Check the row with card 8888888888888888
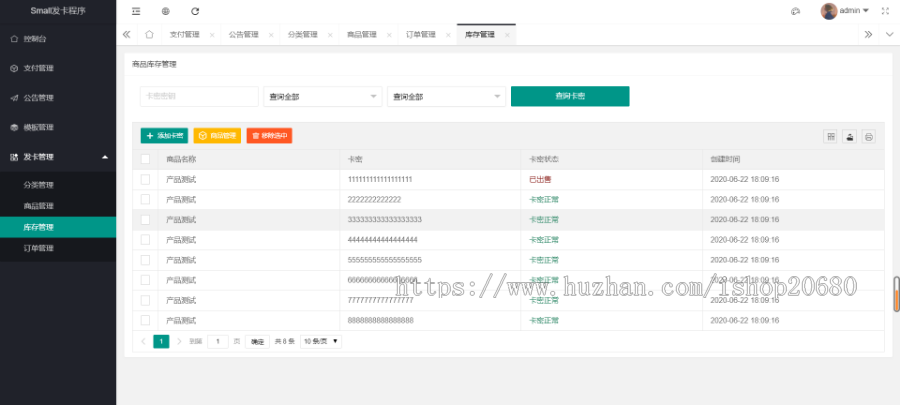 pos(145,320)
